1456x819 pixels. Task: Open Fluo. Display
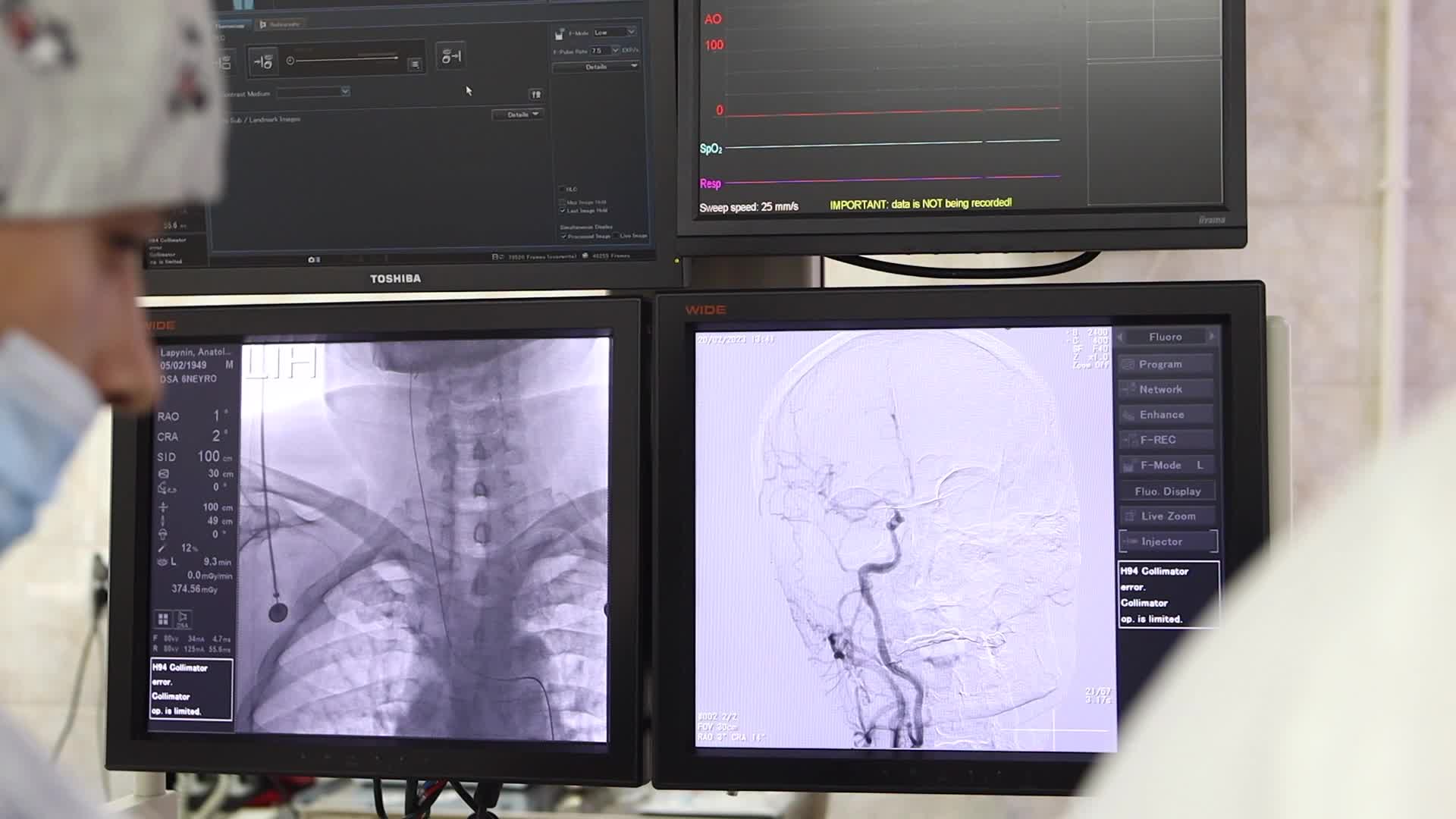(x=1167, y=491)
